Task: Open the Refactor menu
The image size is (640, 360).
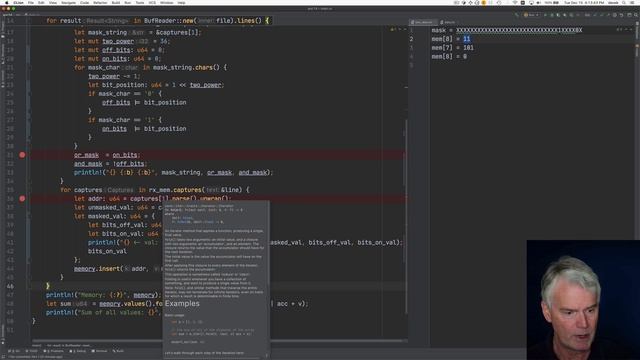Action: tap(100, 2)
